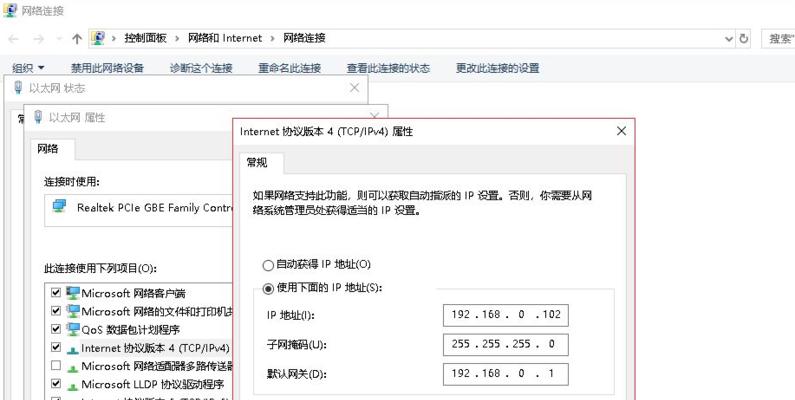Click 诊断这个连接 in the toolbar
795x400 pixels.
pos(201,67)
